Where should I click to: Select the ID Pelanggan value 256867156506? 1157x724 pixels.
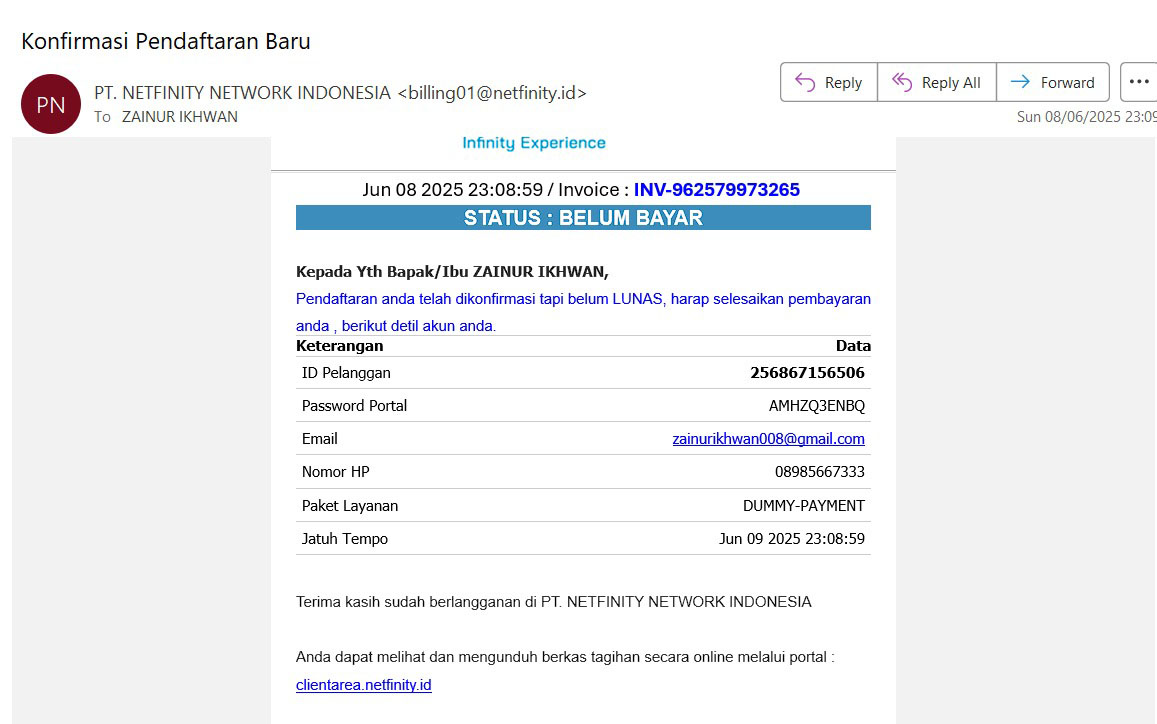click(x=807, y=373)
